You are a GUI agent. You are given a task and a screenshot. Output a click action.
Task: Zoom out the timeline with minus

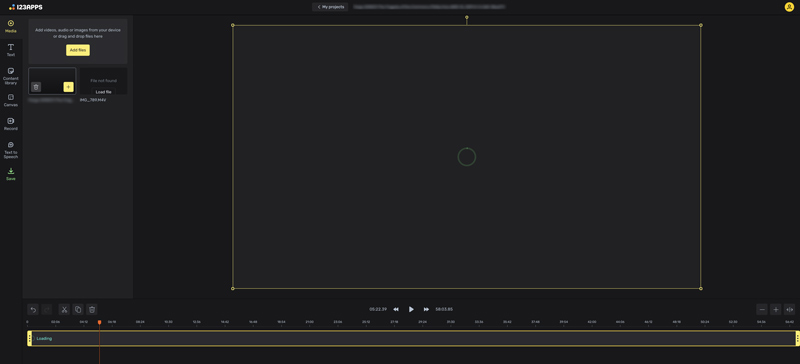762,309
